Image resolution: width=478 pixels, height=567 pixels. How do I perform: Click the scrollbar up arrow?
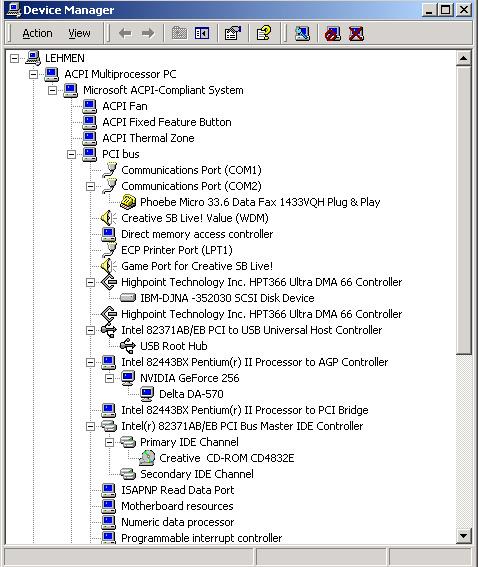(x=464, y=58)
